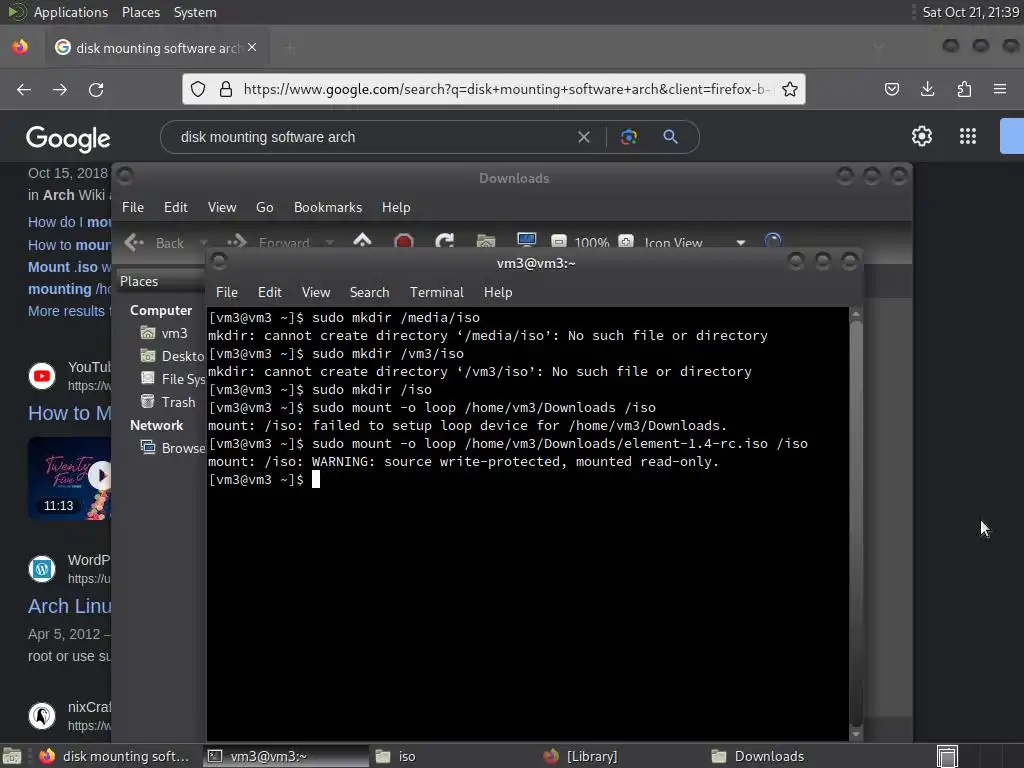Select Browse Network in Places sidebar

click(172, 448)
